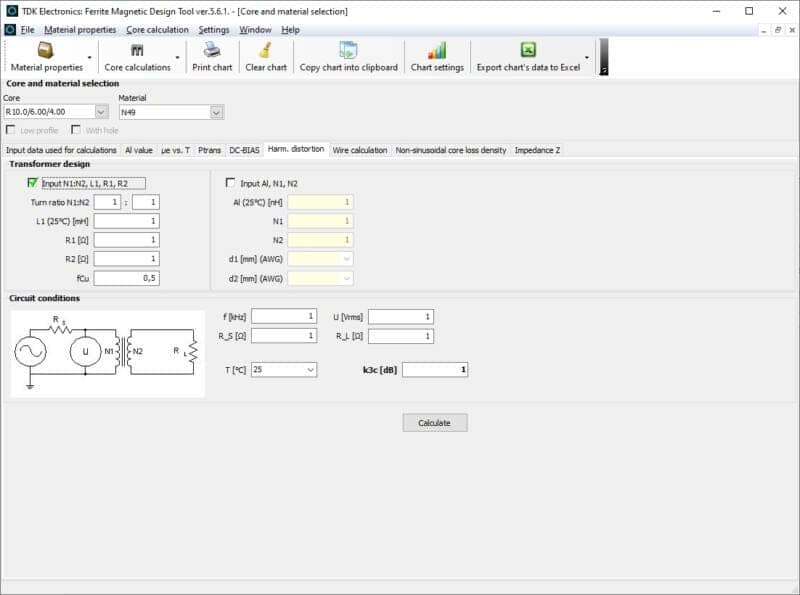Expand Export to Excel dropdown arrow

tap(587, 57)
